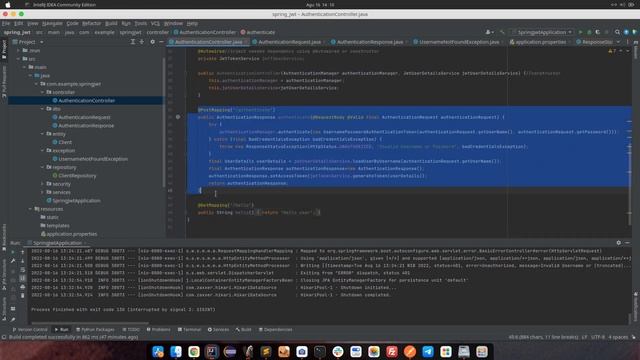Open the Refactor menu

pyautogui.click(x=91, y=24)
